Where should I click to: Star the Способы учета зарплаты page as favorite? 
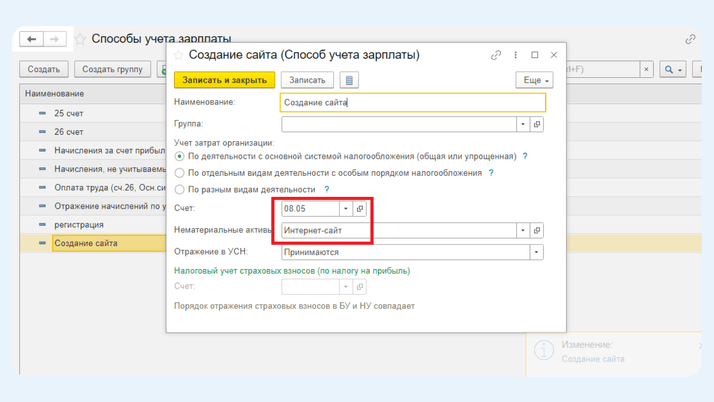click(x=80, y=40)
